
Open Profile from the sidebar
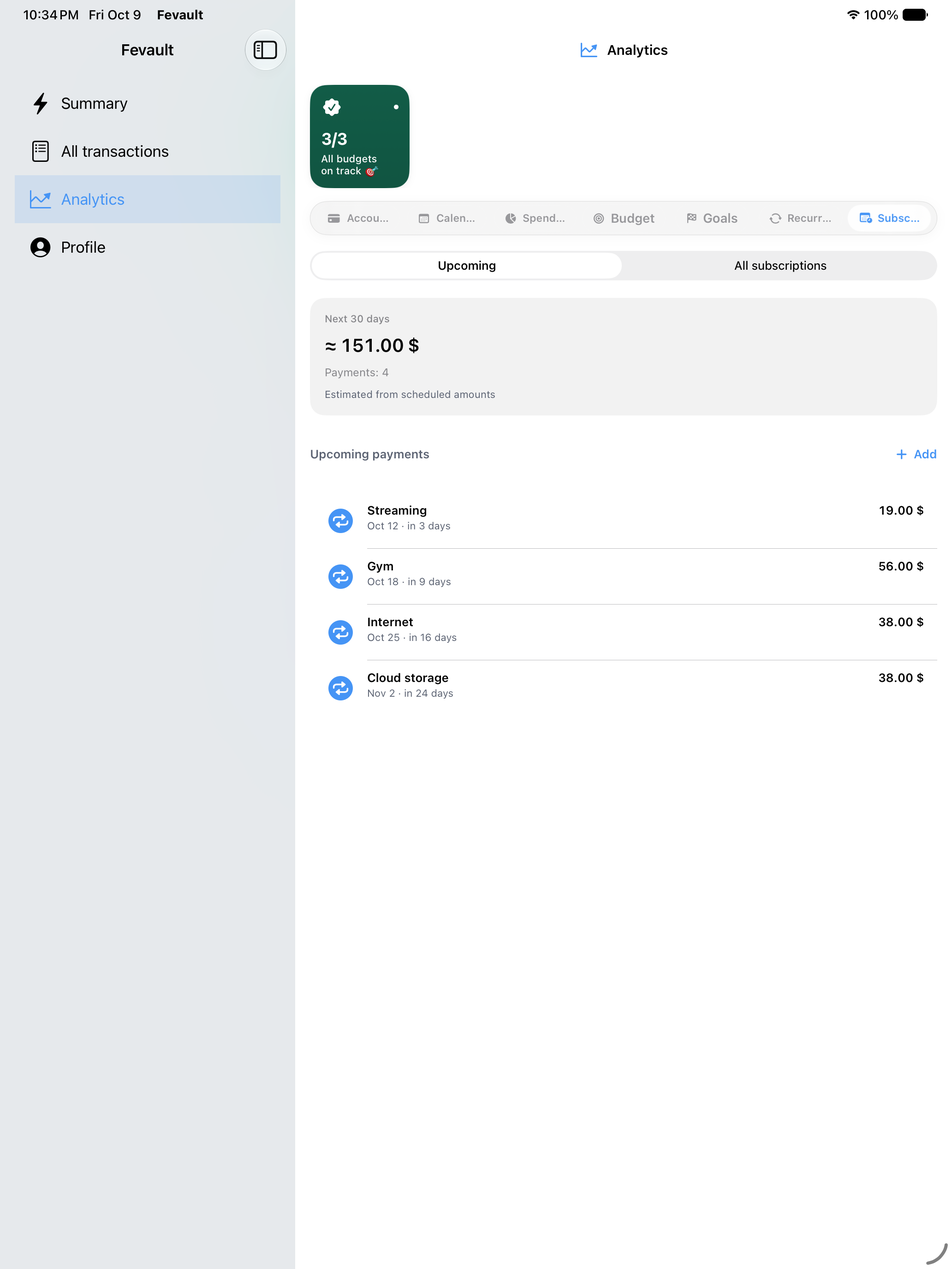tap(147, 247)
